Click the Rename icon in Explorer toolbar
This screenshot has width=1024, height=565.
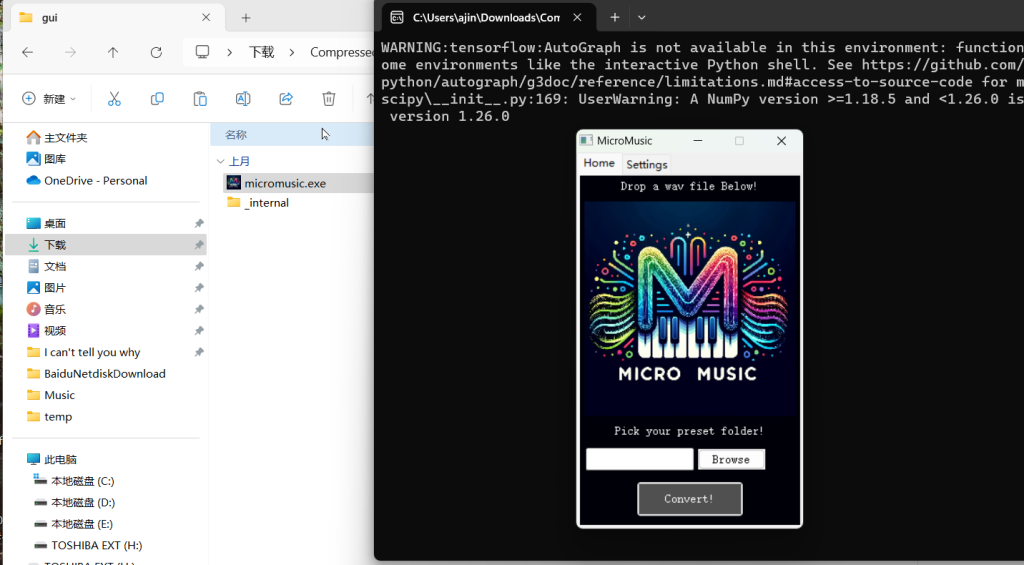click(243, 99)
